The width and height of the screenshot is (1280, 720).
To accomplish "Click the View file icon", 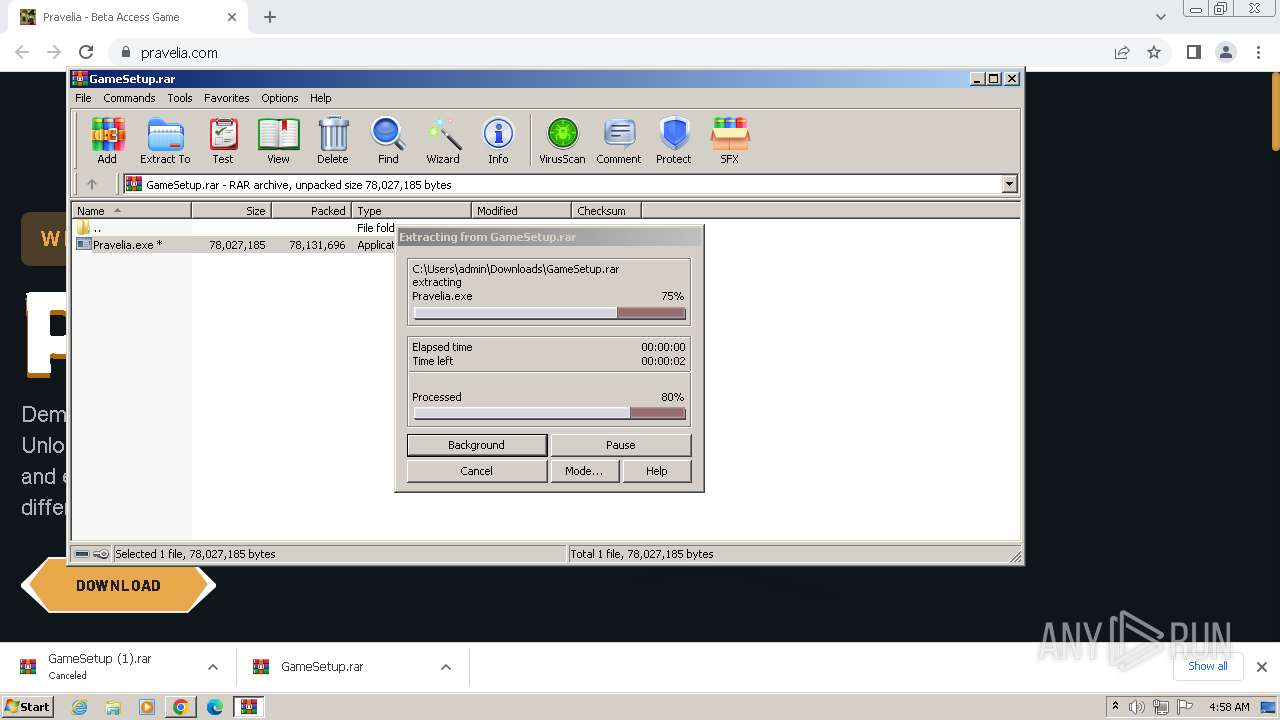I will tap(278, 140).
